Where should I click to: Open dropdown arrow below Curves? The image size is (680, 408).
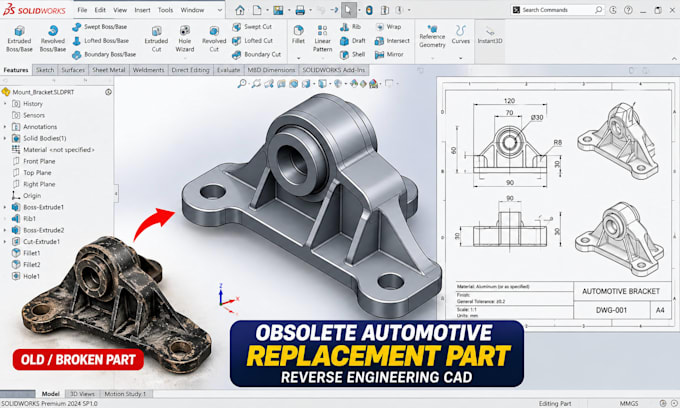point(461,58)
